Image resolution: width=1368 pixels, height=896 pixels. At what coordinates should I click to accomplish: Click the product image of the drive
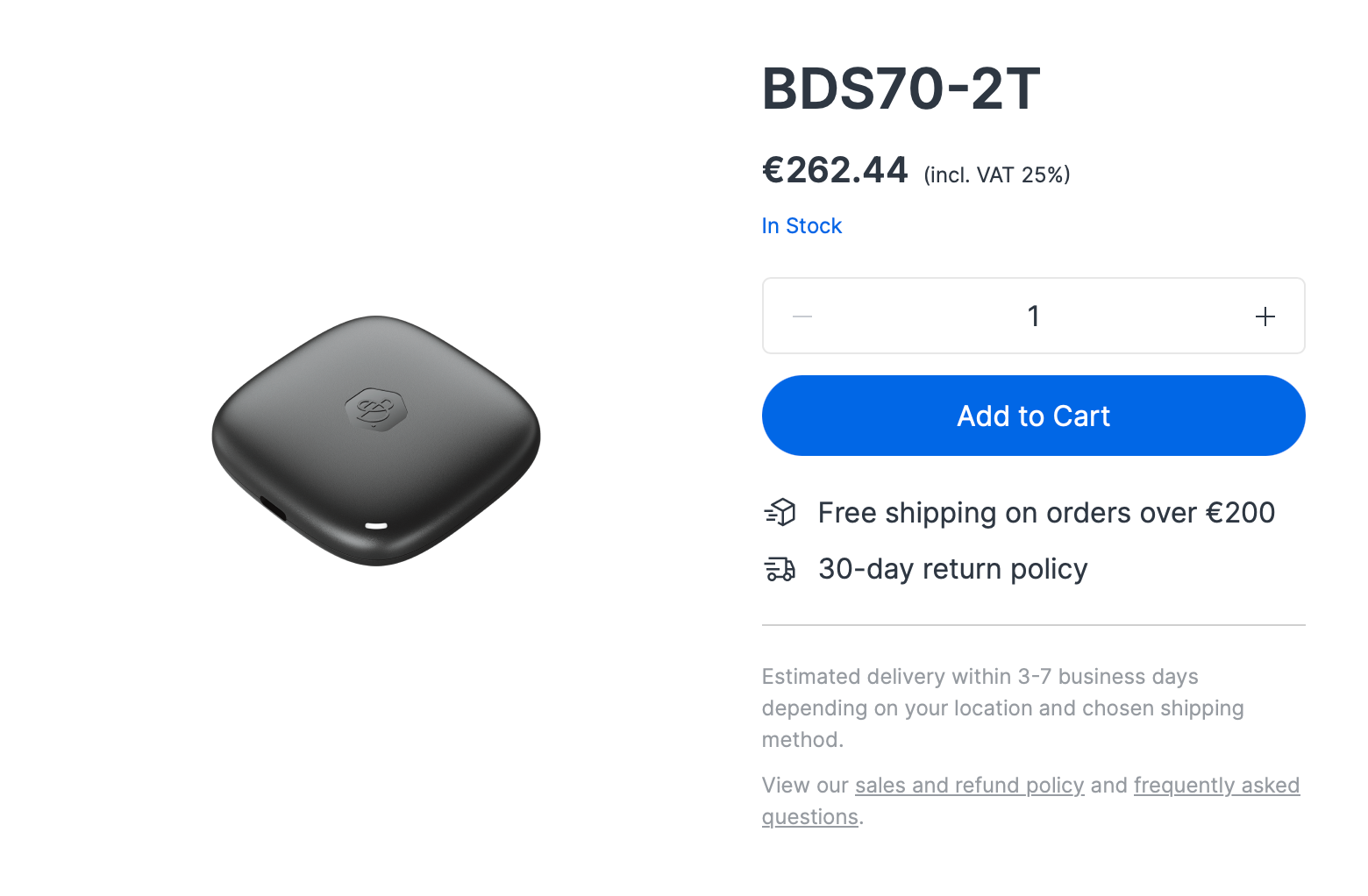point(376,440)
